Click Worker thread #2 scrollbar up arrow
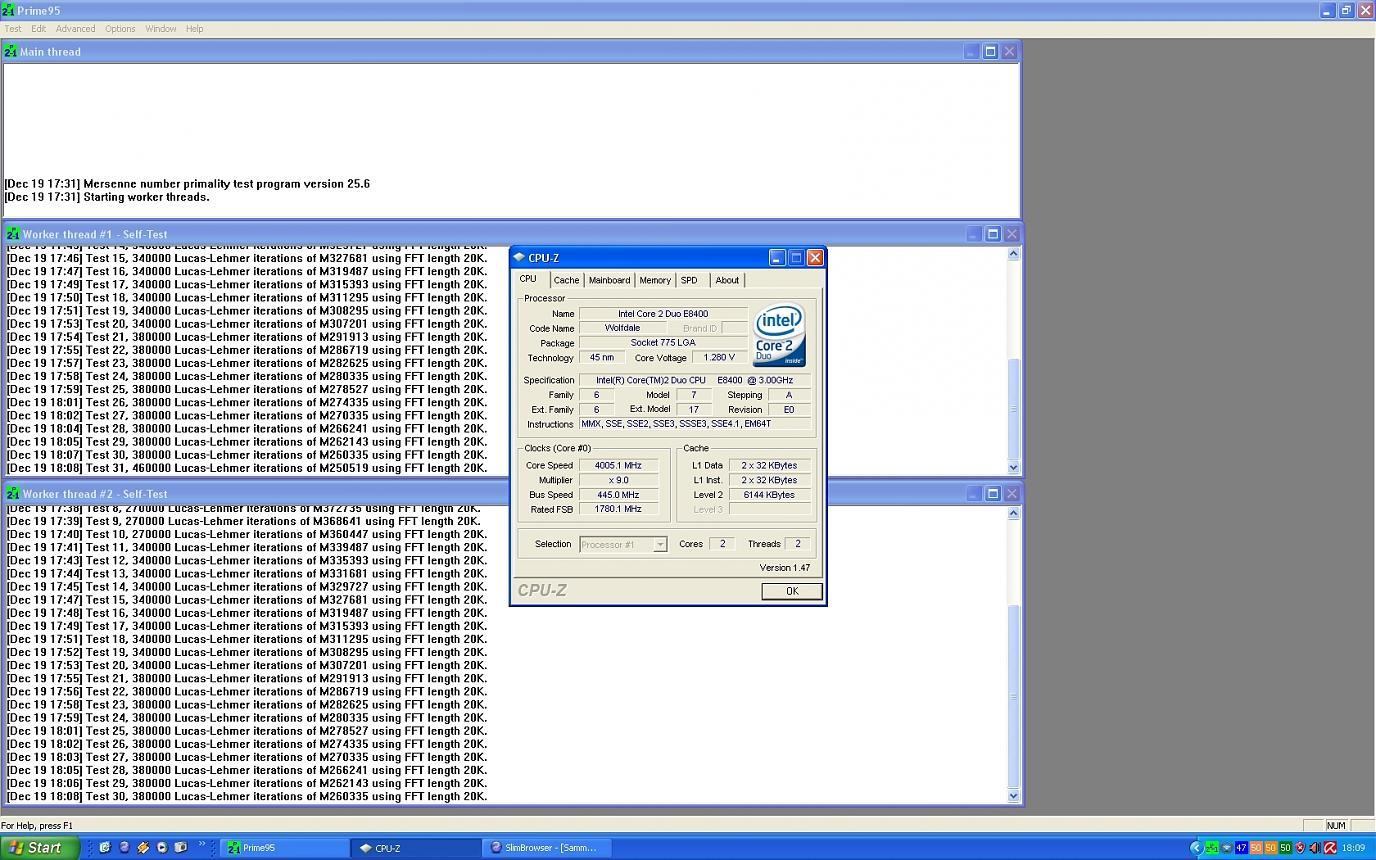 (1013, 513)
